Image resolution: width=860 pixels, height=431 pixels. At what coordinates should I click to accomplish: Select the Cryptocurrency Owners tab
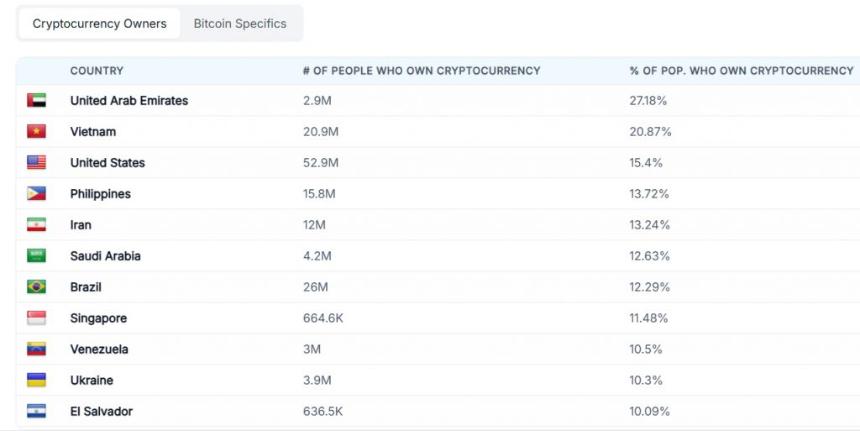tap(99, 23)
